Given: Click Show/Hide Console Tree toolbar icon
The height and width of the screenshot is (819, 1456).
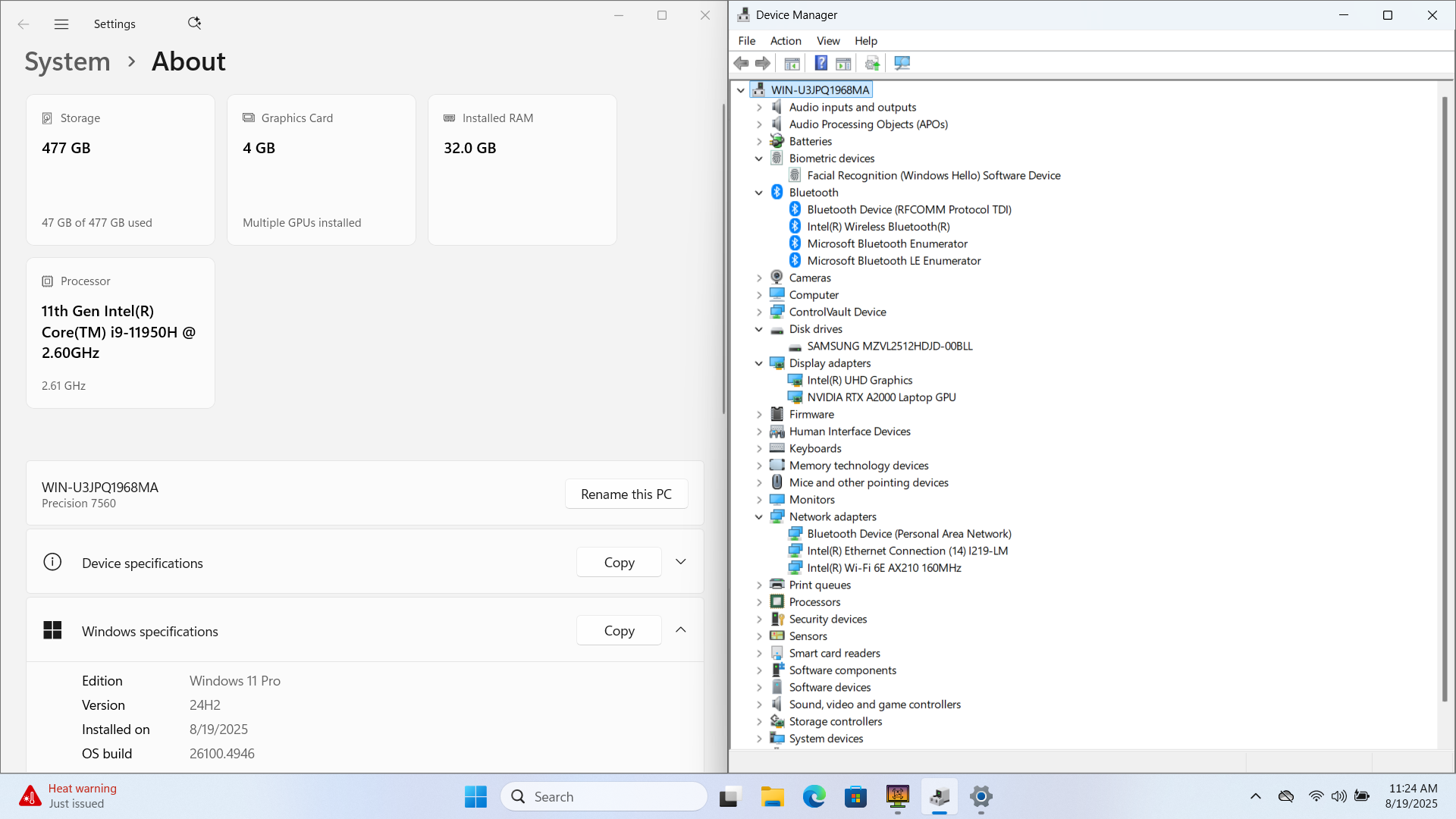Looking at the screenshot, I should 792,63.
